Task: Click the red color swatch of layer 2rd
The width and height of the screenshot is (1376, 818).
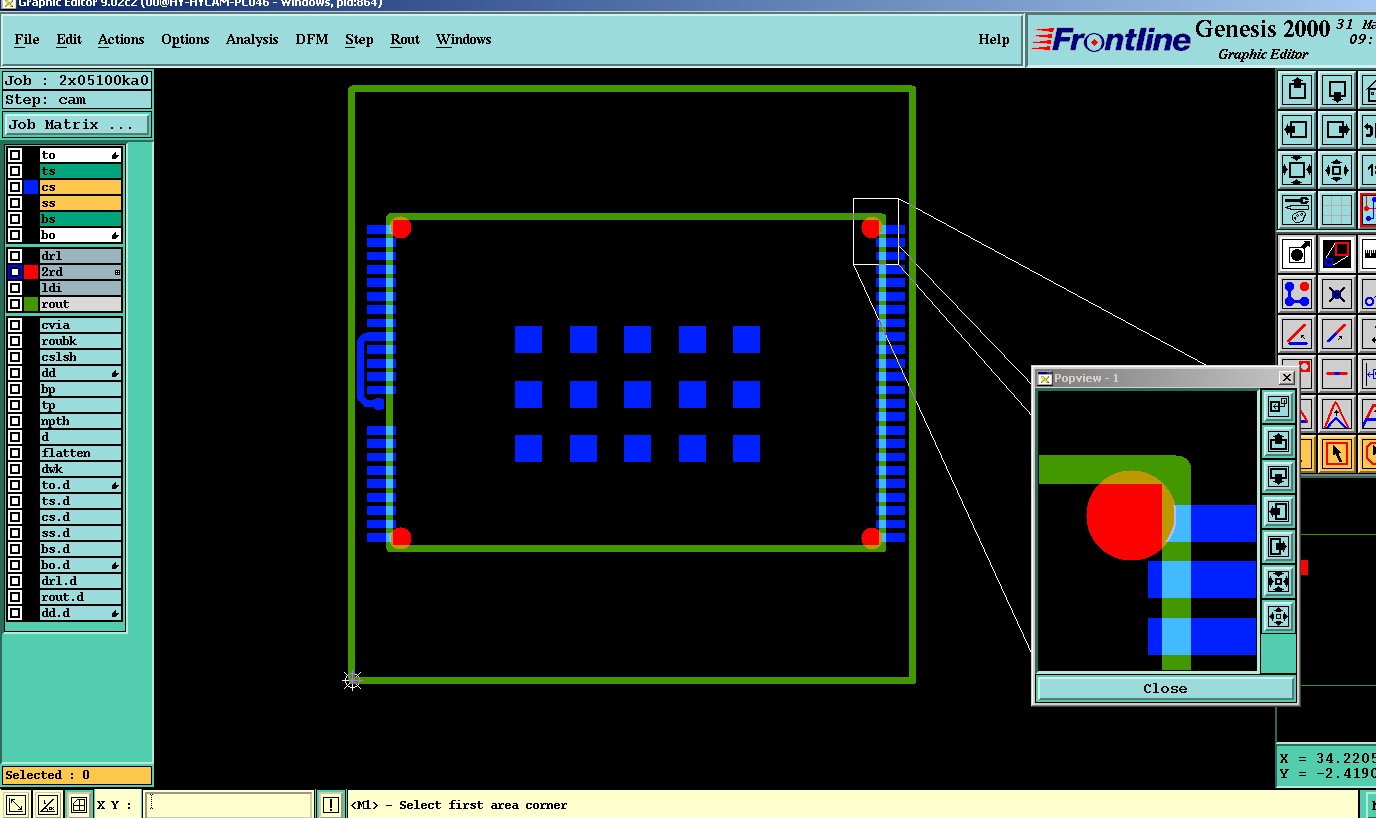Action: [31, 272]
